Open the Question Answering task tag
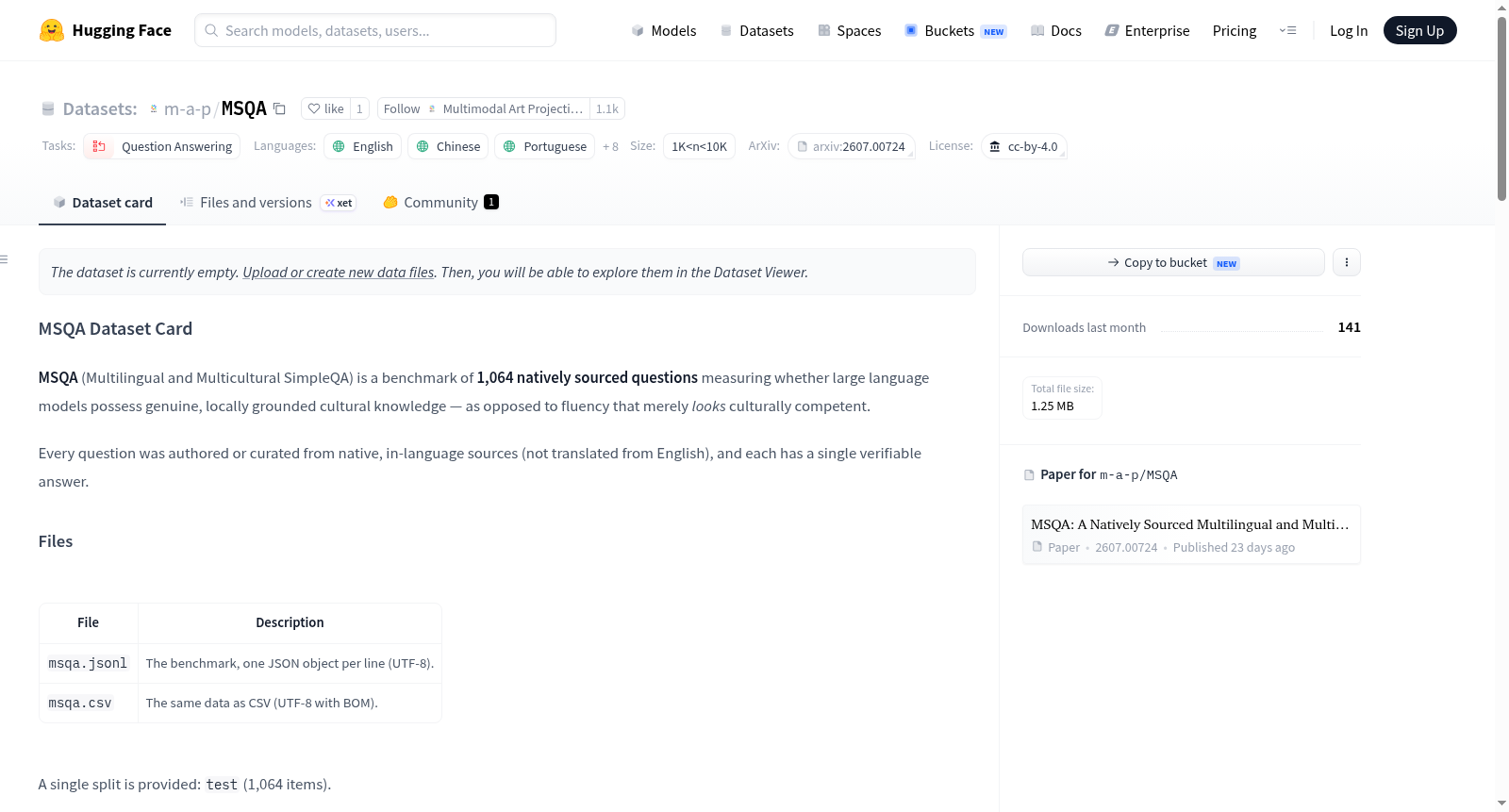 click(x=162, y=146)
